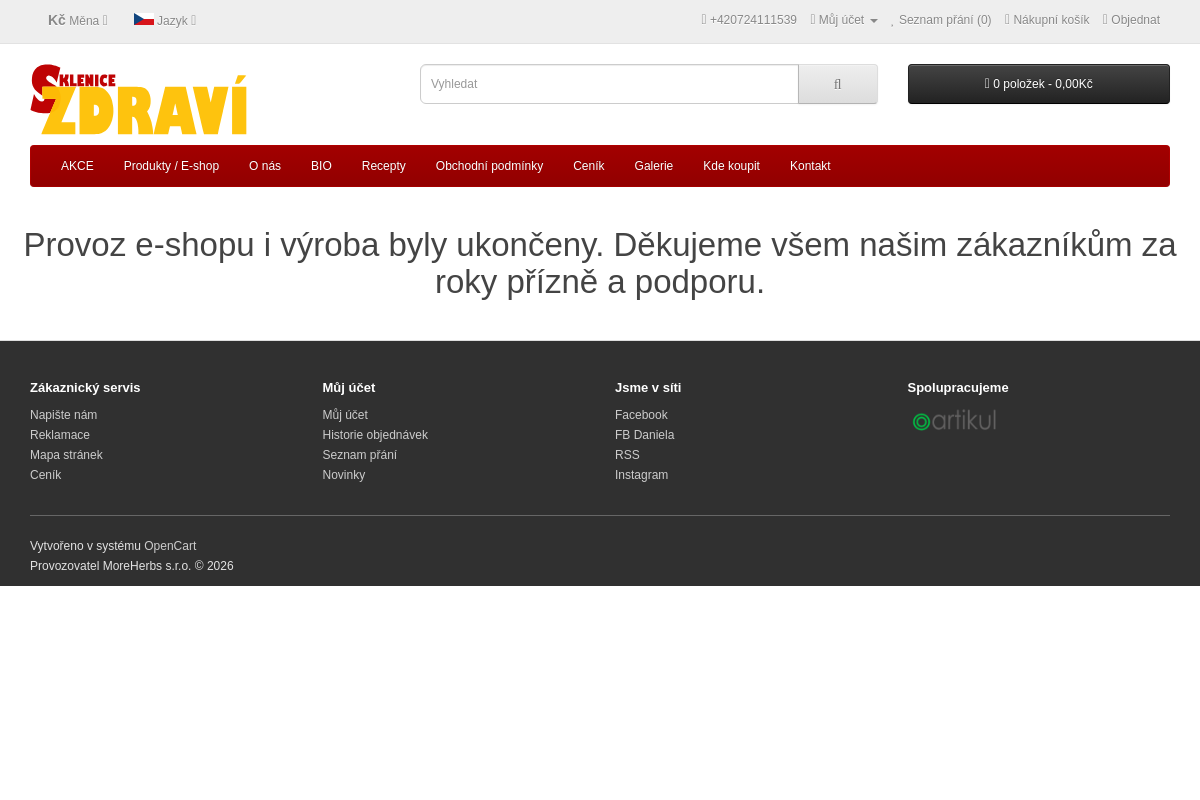
Task: Open the OpenCart link
Action: click(170, 546)
